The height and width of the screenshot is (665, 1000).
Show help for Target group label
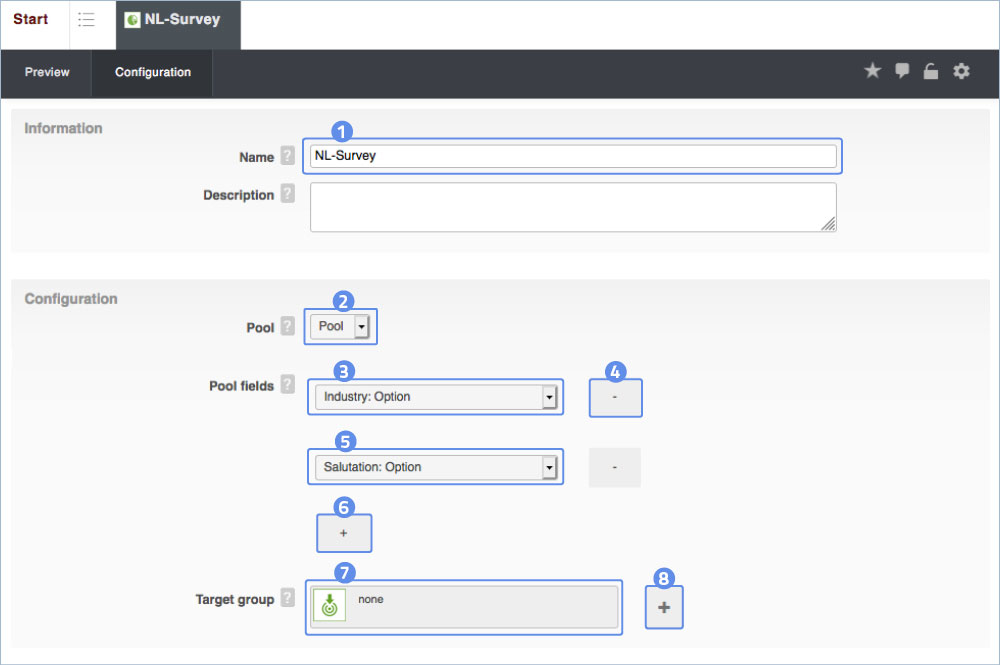(287, 598)
